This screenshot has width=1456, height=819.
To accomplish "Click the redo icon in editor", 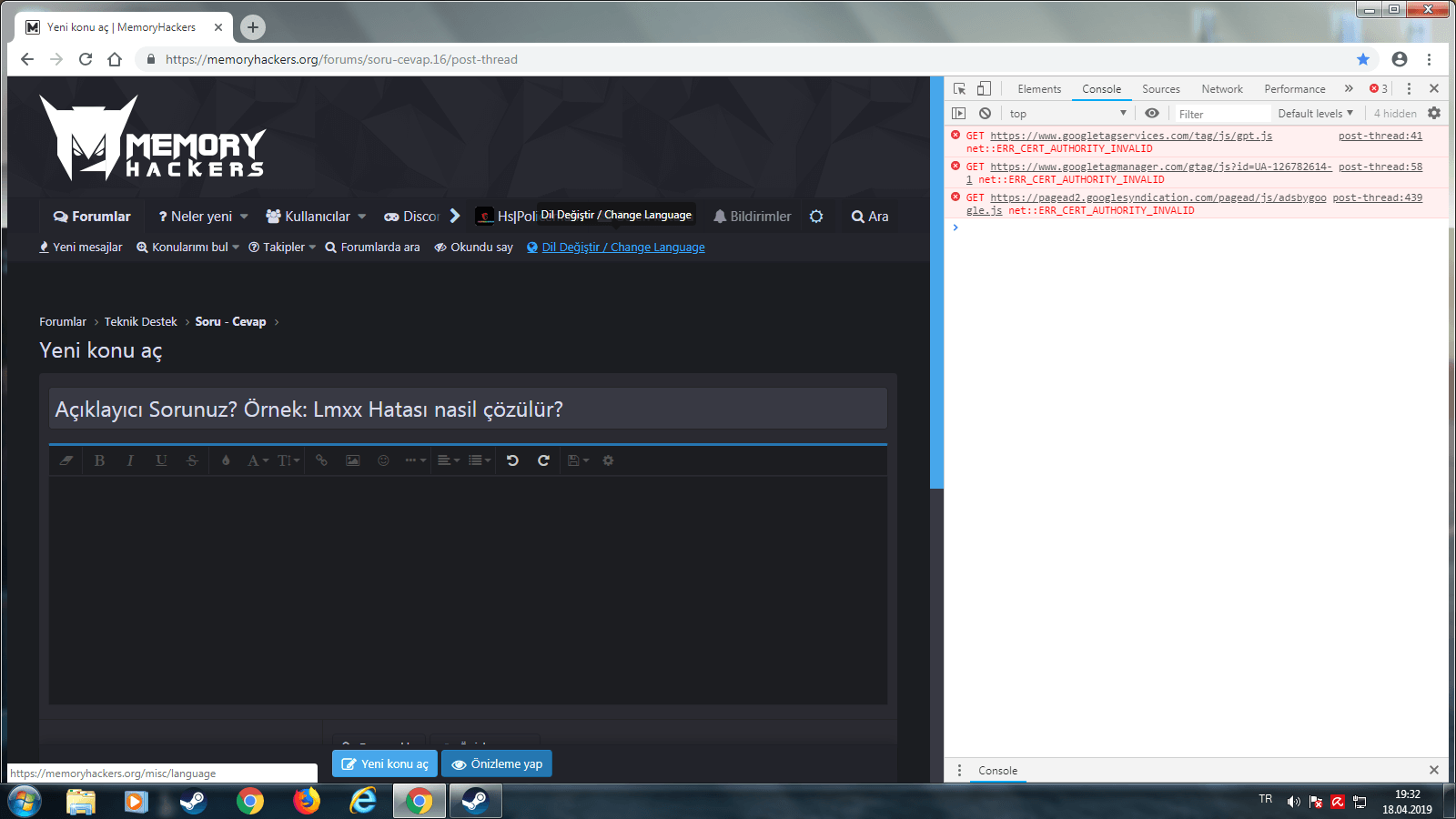I will 543,460.
